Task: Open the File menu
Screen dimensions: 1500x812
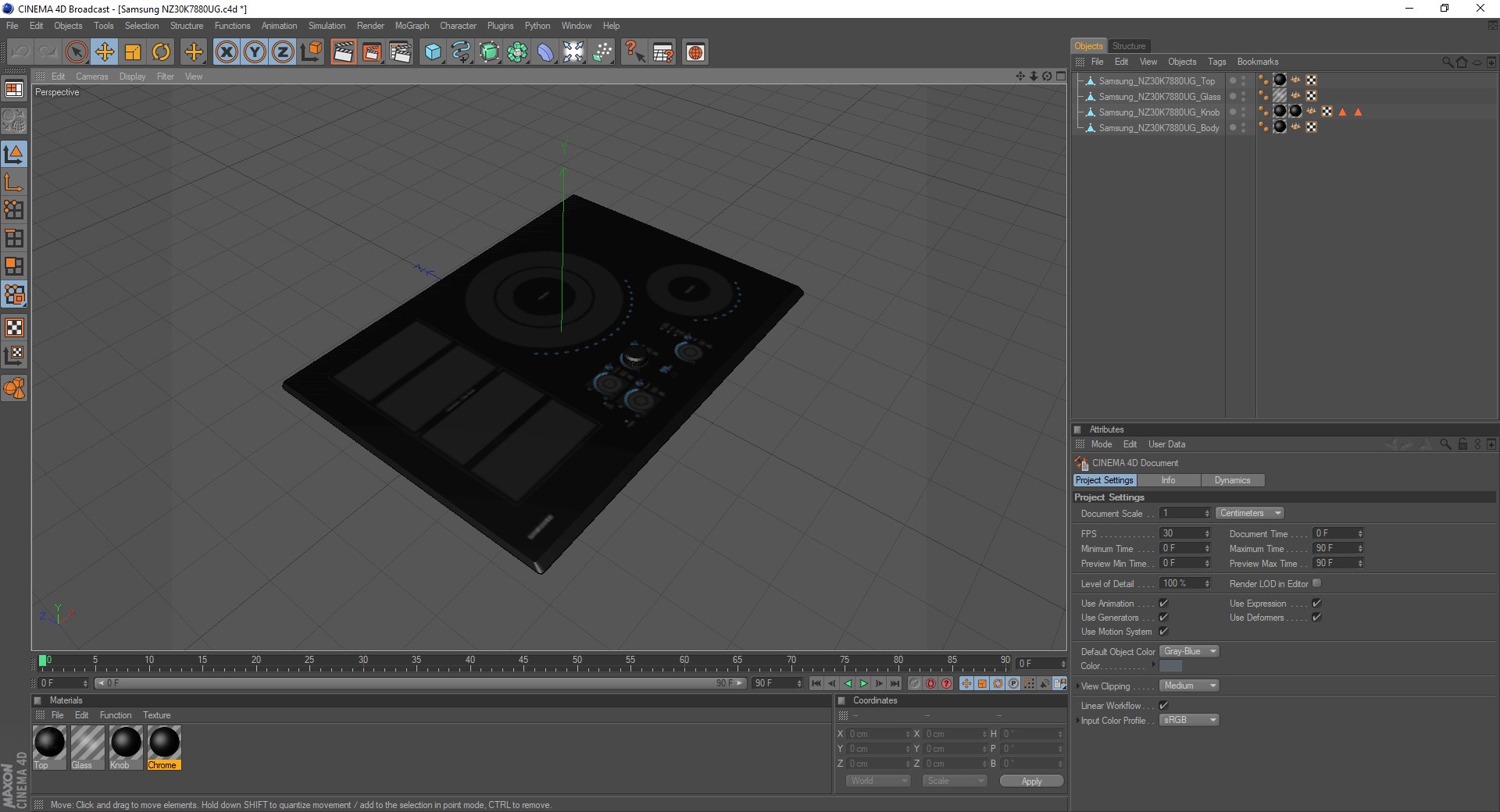Action: click(12, 26)
